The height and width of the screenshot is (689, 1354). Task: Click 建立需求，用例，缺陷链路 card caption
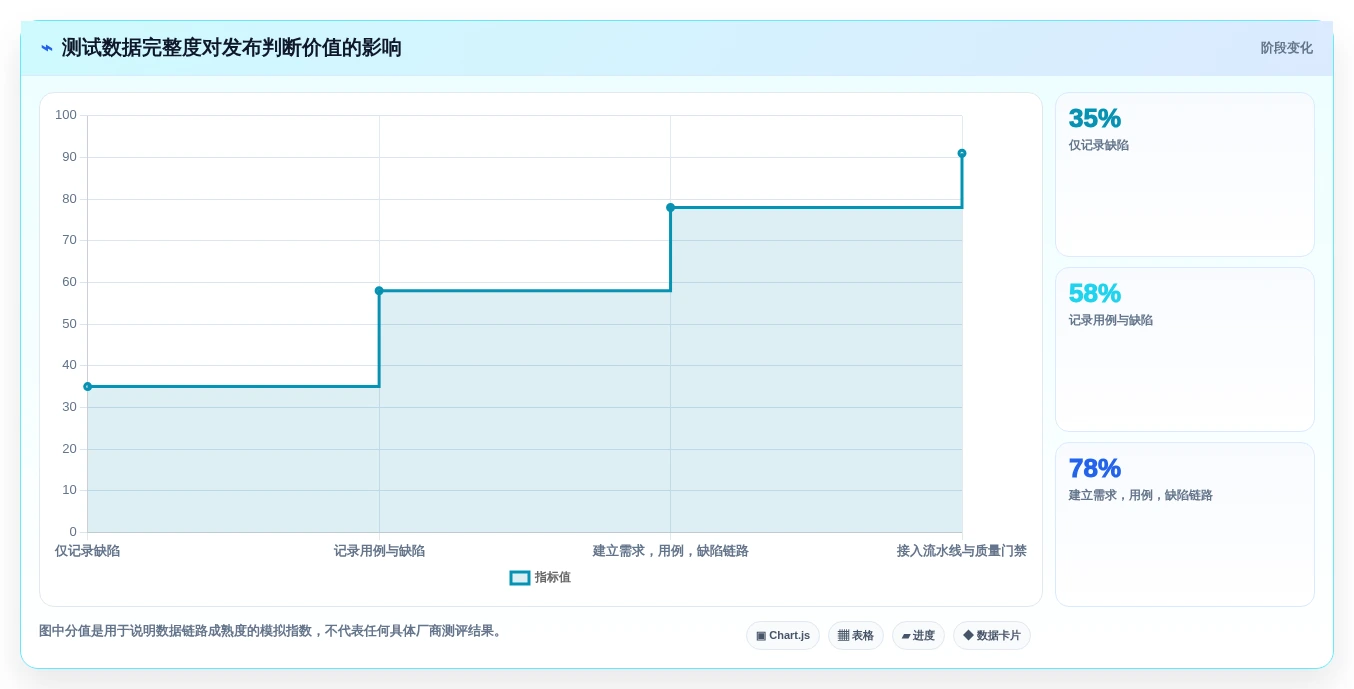(x=1140, y=495)
